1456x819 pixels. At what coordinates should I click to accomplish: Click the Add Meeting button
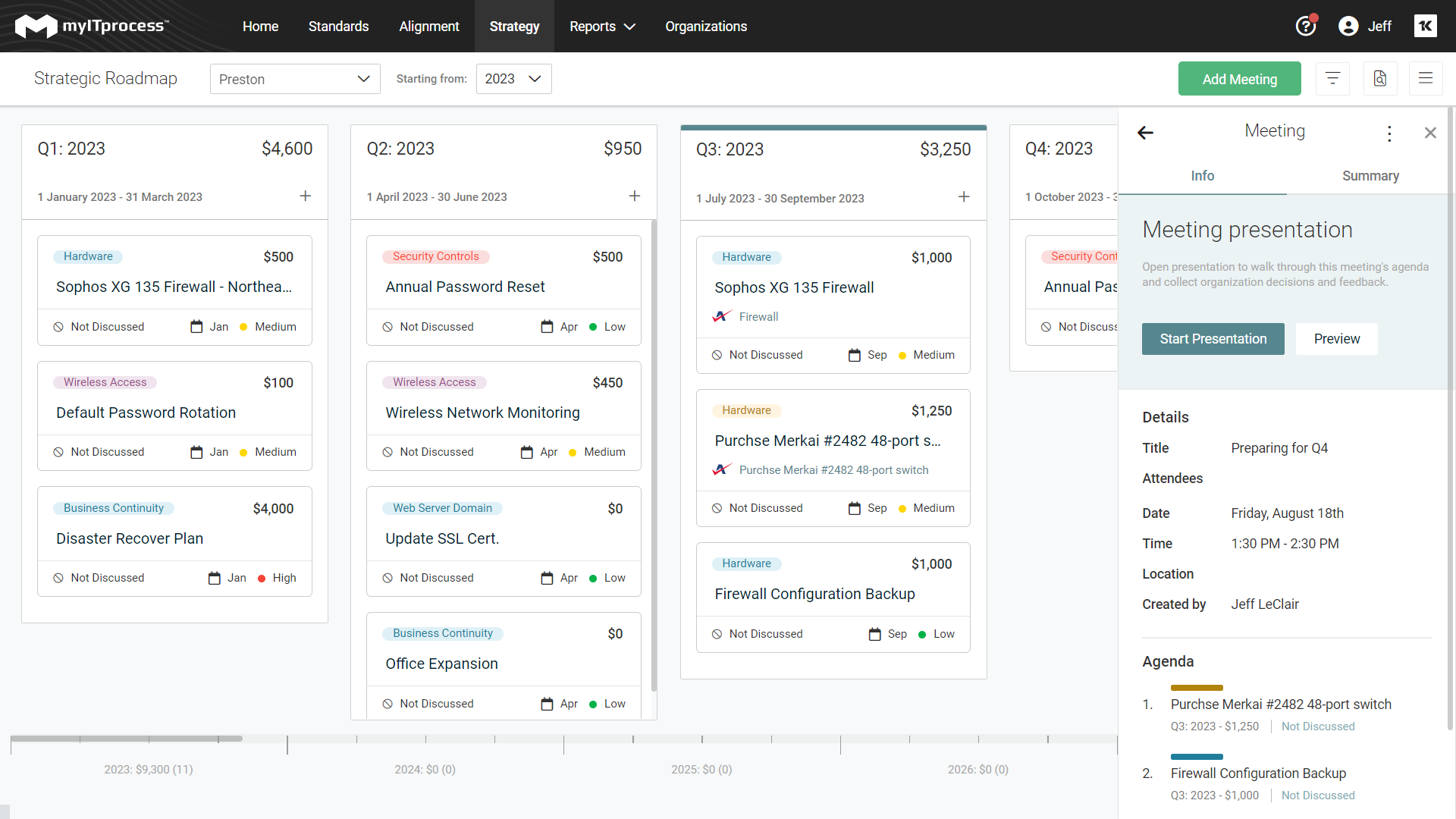[x=1239, y=79]
